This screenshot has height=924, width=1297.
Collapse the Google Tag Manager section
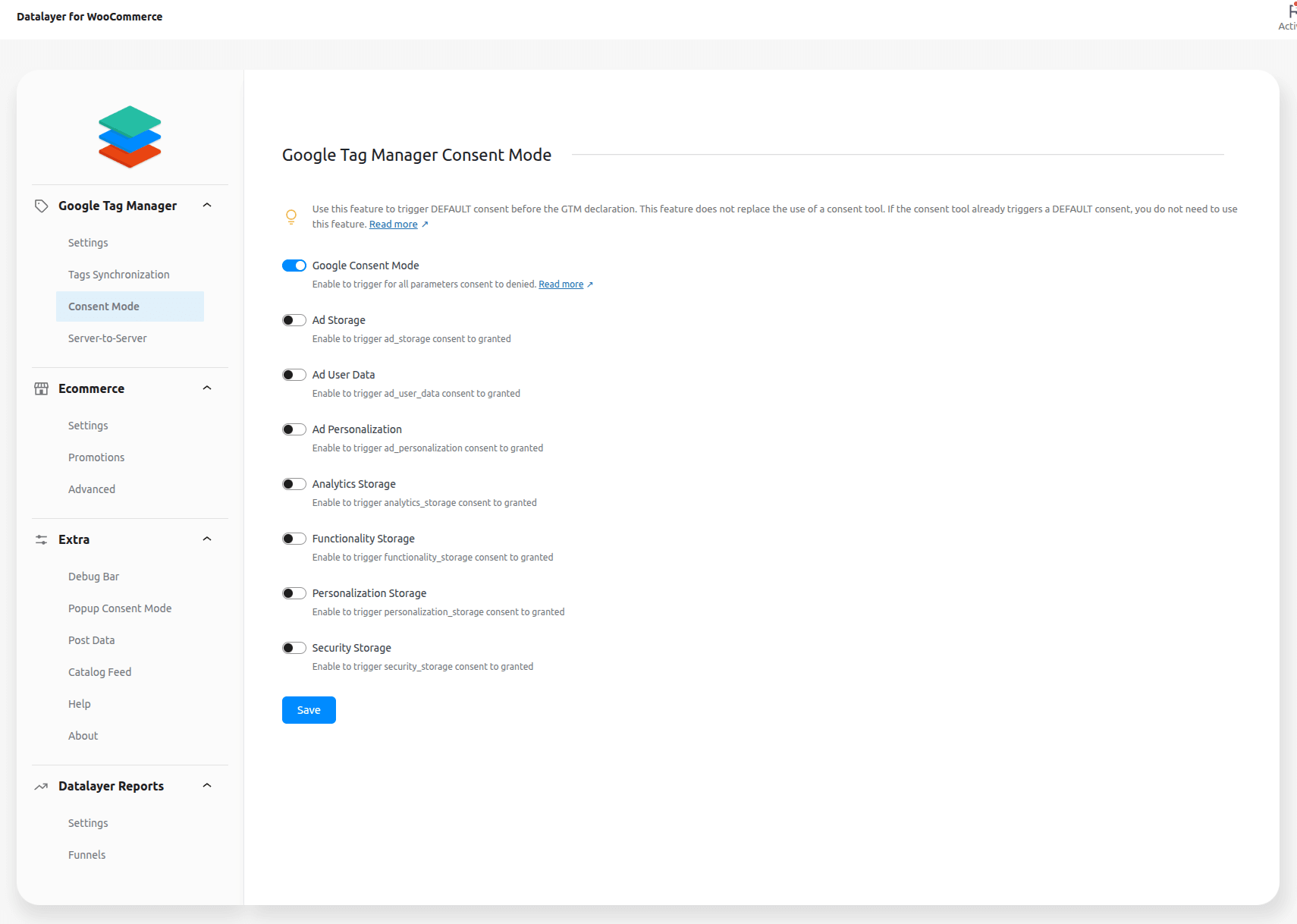pyautogui.click(x=207, y=206)
